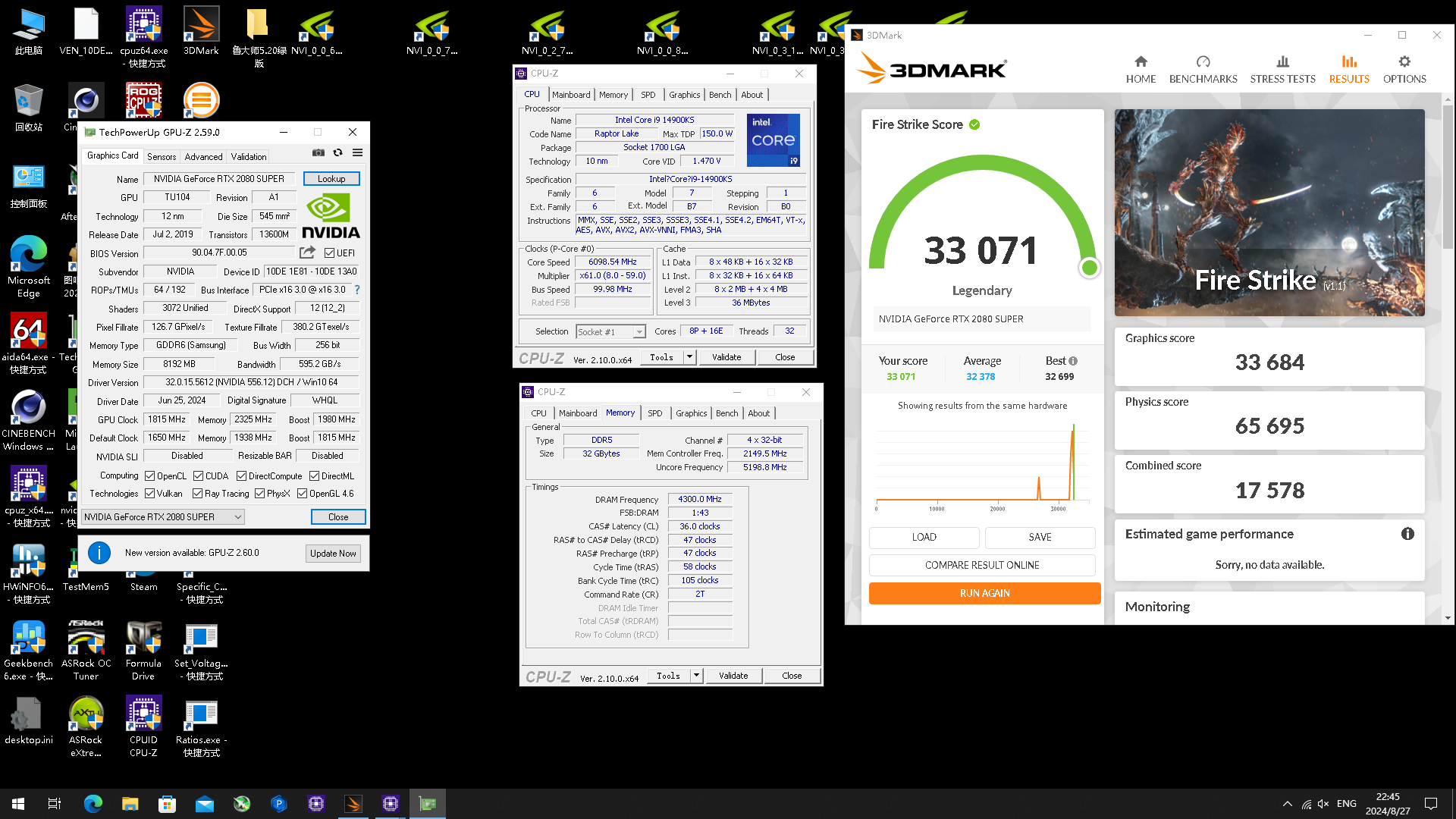This screenshot has height=819, width=1456.
Task: Open the Mail app on the taskbar
Action: tap(205, 804)
